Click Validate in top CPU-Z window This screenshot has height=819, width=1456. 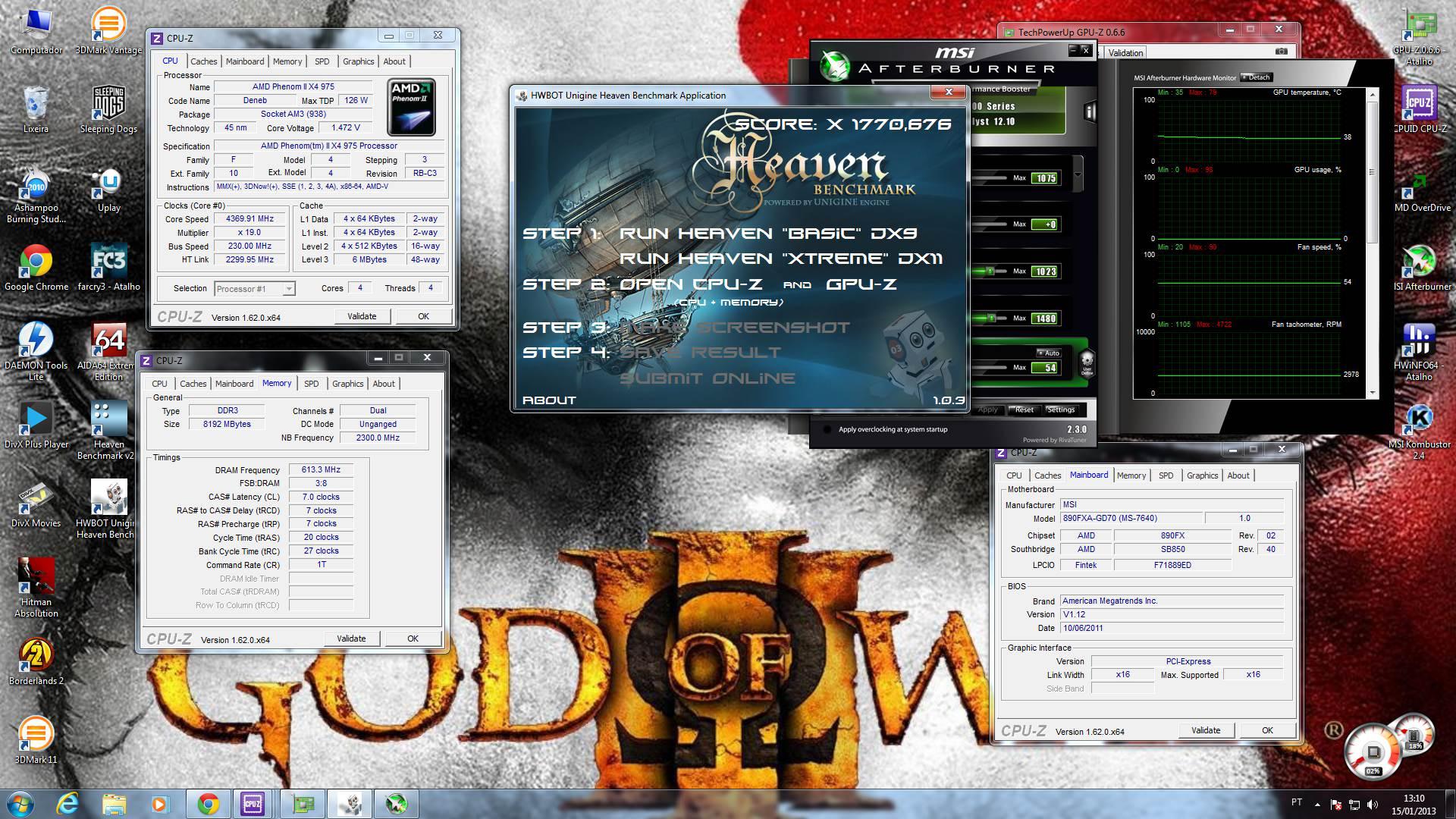(x=362, y=316)
